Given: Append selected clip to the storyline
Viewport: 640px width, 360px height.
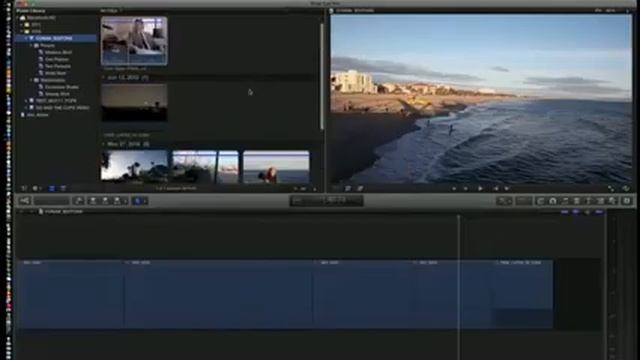Looking at the screenshot, I should (116, 200).
